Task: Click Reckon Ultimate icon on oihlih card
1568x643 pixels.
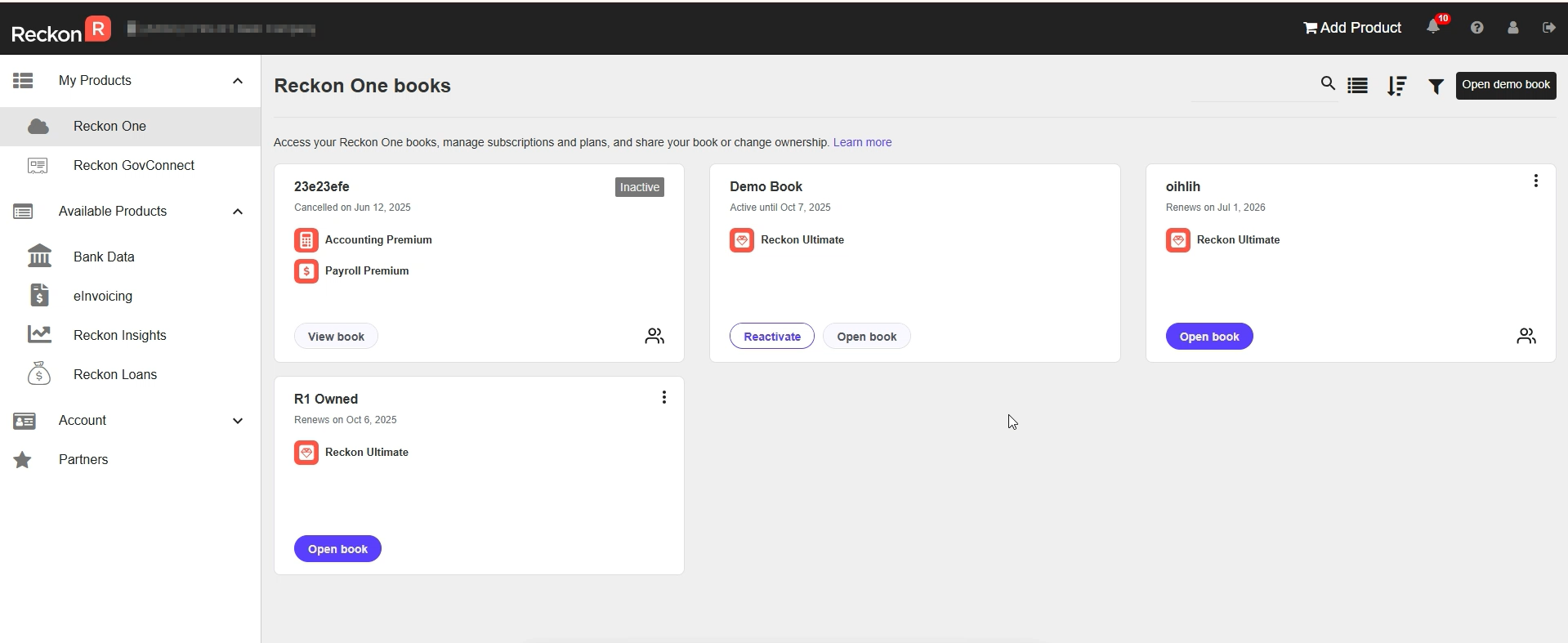Action: (1178, 240)
